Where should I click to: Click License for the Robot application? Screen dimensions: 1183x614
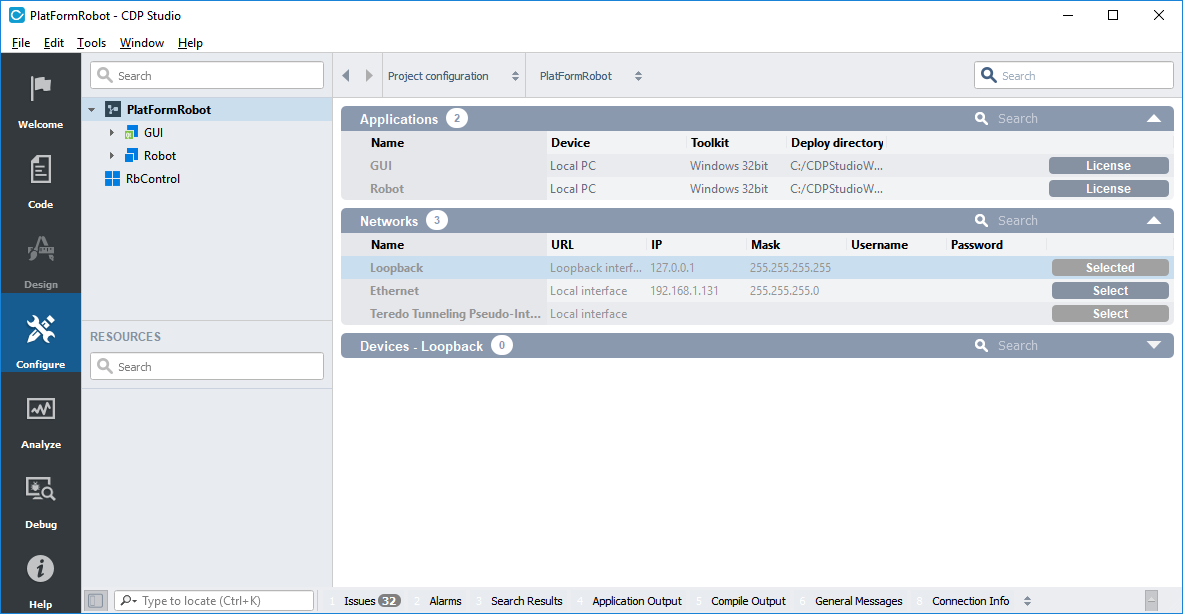coord(1108,189)
